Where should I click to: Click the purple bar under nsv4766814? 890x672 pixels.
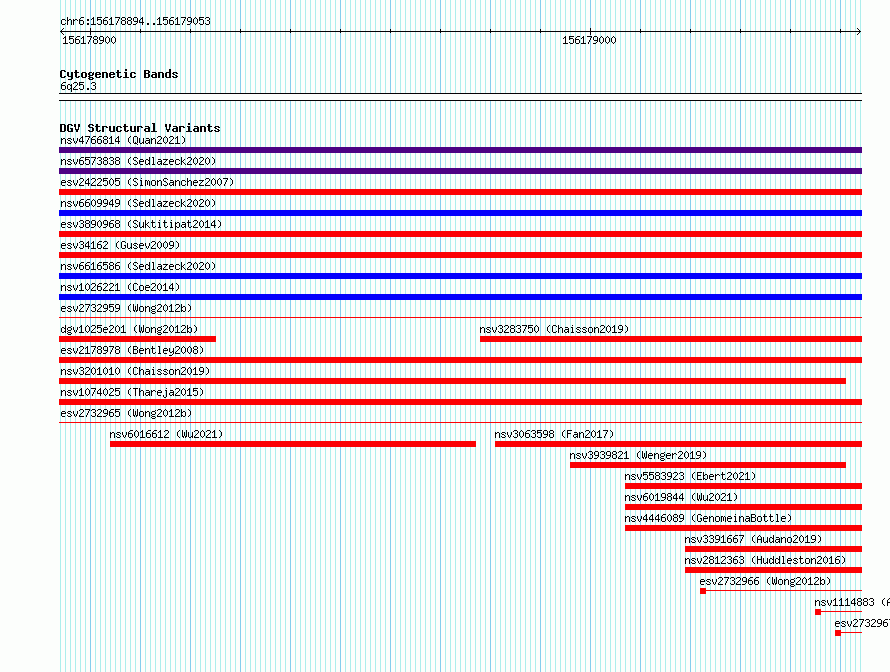[x=460, y=150]
